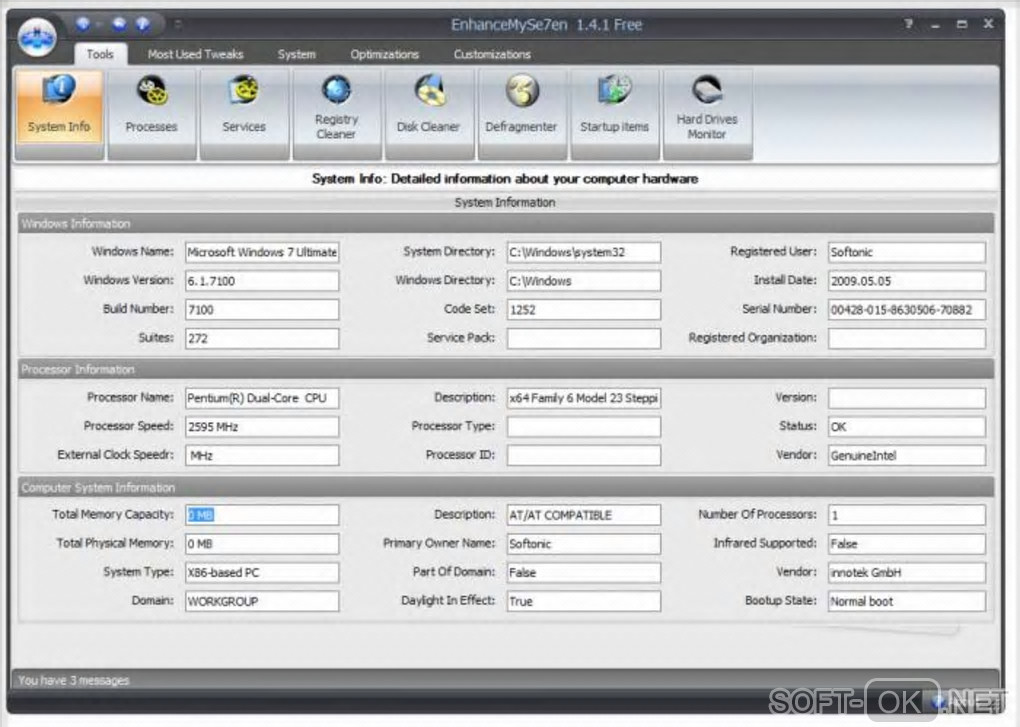Select the Windows Name text field
This screenshot has height=727, width=1020.
coord(262,252)
